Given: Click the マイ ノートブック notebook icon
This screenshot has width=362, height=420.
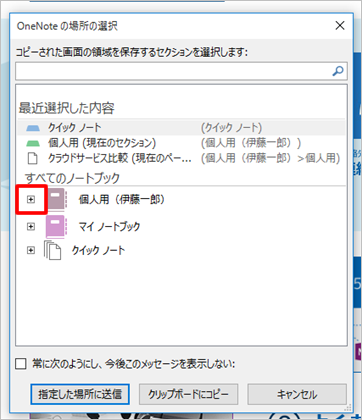Looking at the screenshot, I should click(x=56, y=226).
